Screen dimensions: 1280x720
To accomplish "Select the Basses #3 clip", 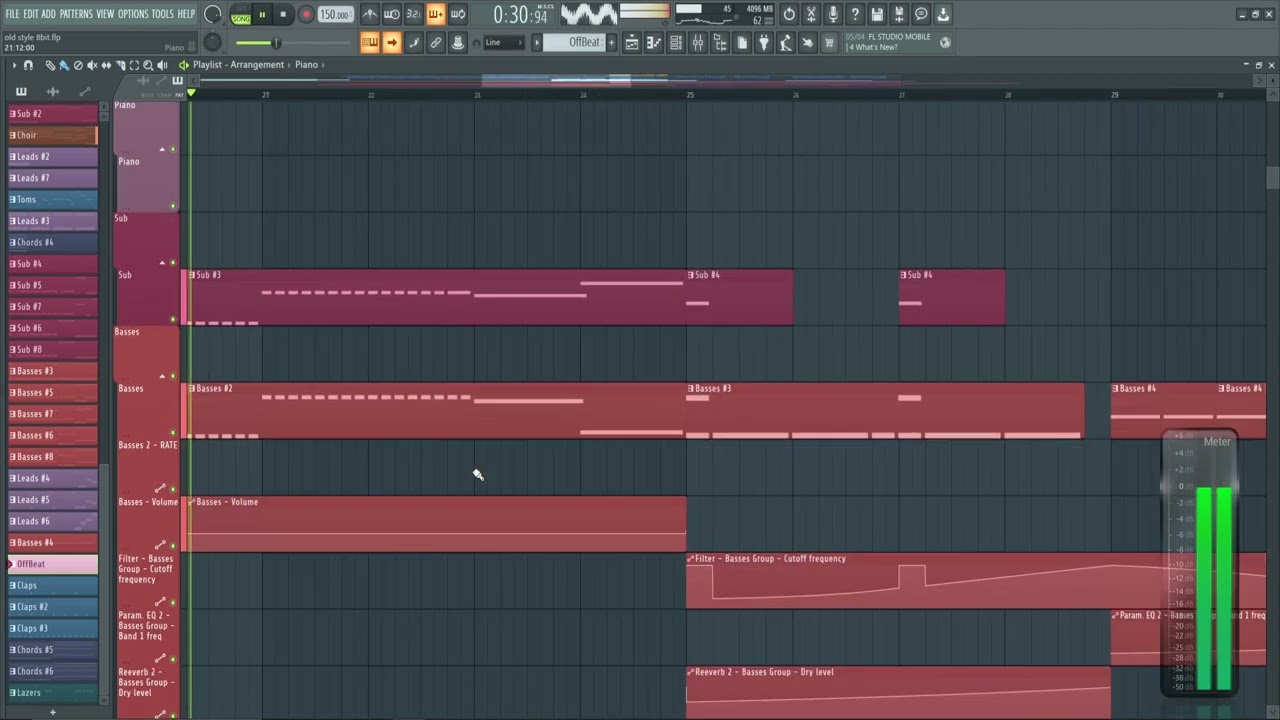I will tap(885, 410).
